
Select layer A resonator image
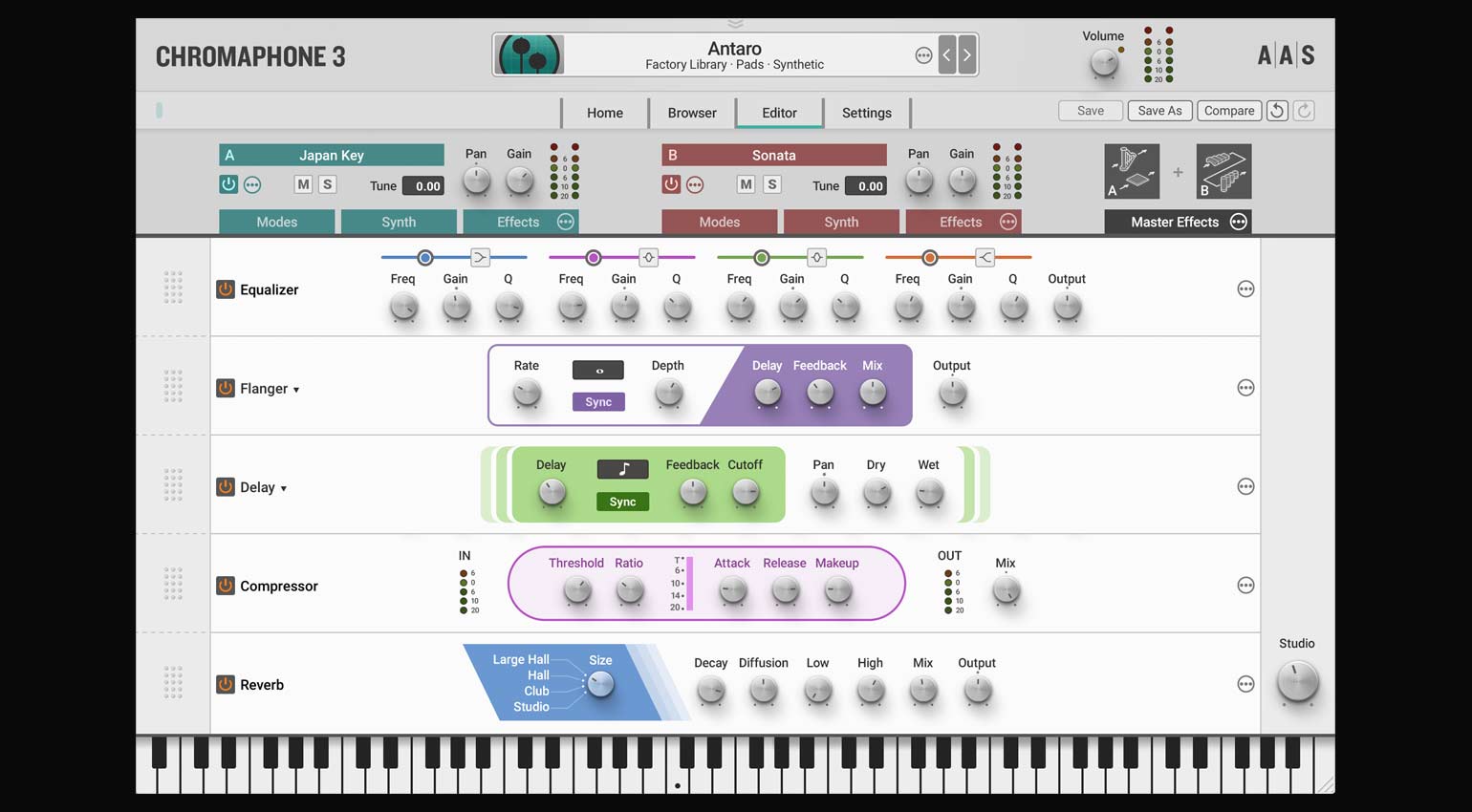click(x=1132, y=171)
